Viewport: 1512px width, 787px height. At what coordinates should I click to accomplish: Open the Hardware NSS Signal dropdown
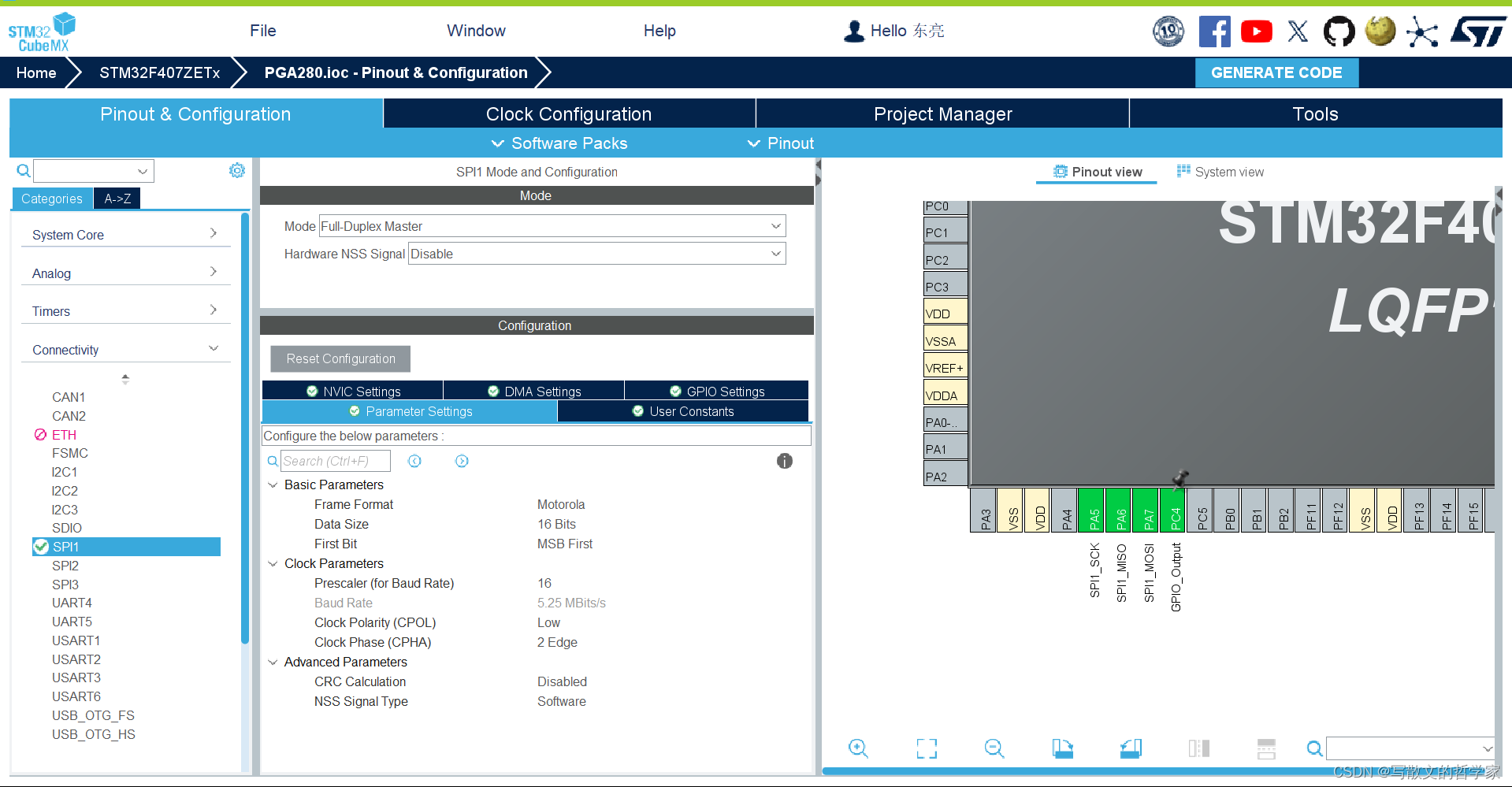pos(597,254)
